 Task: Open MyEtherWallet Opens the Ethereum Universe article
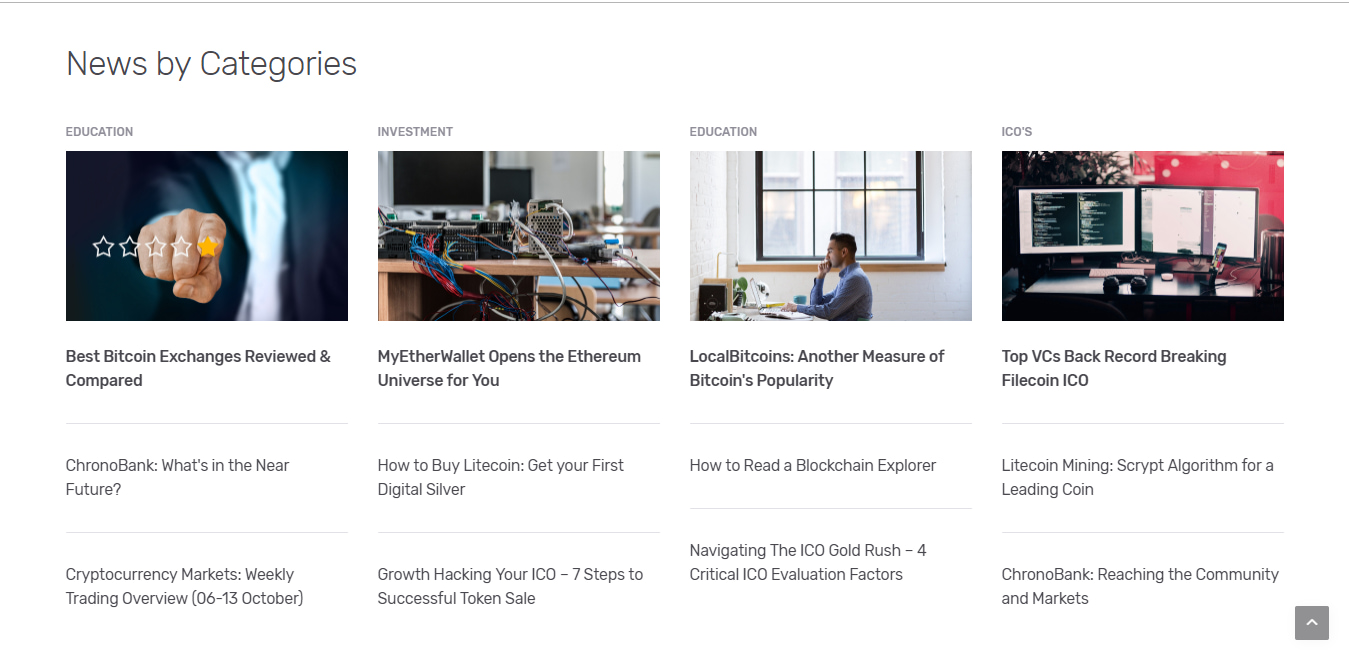[x=509, y=368]
